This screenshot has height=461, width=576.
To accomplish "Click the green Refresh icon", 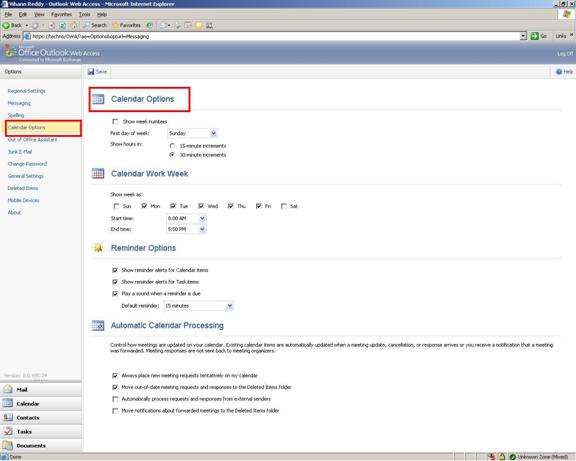I will tap(62, 25).
